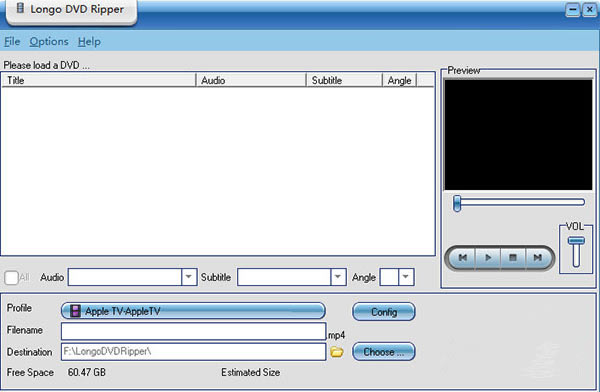Expand the Audio dropdown list

pyautogui.click(x=189, y=277)
